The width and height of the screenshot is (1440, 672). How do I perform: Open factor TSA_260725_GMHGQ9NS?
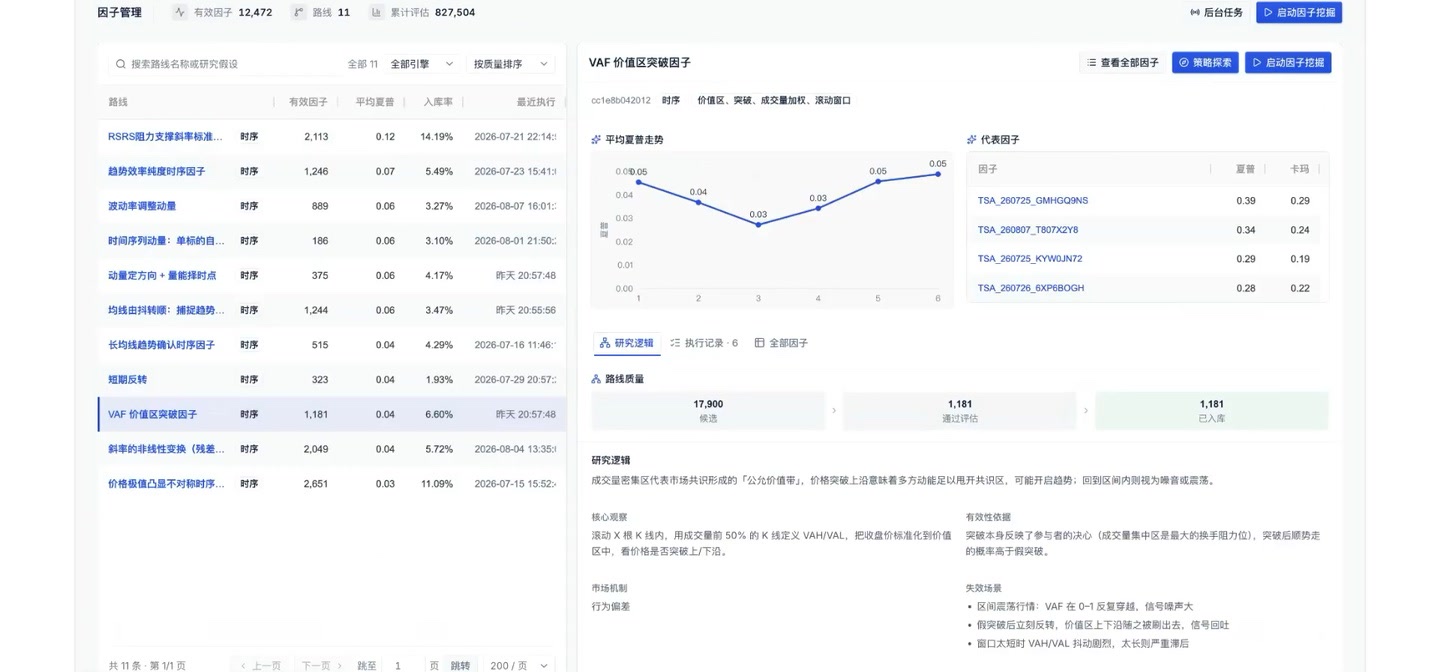(1033, 201)
